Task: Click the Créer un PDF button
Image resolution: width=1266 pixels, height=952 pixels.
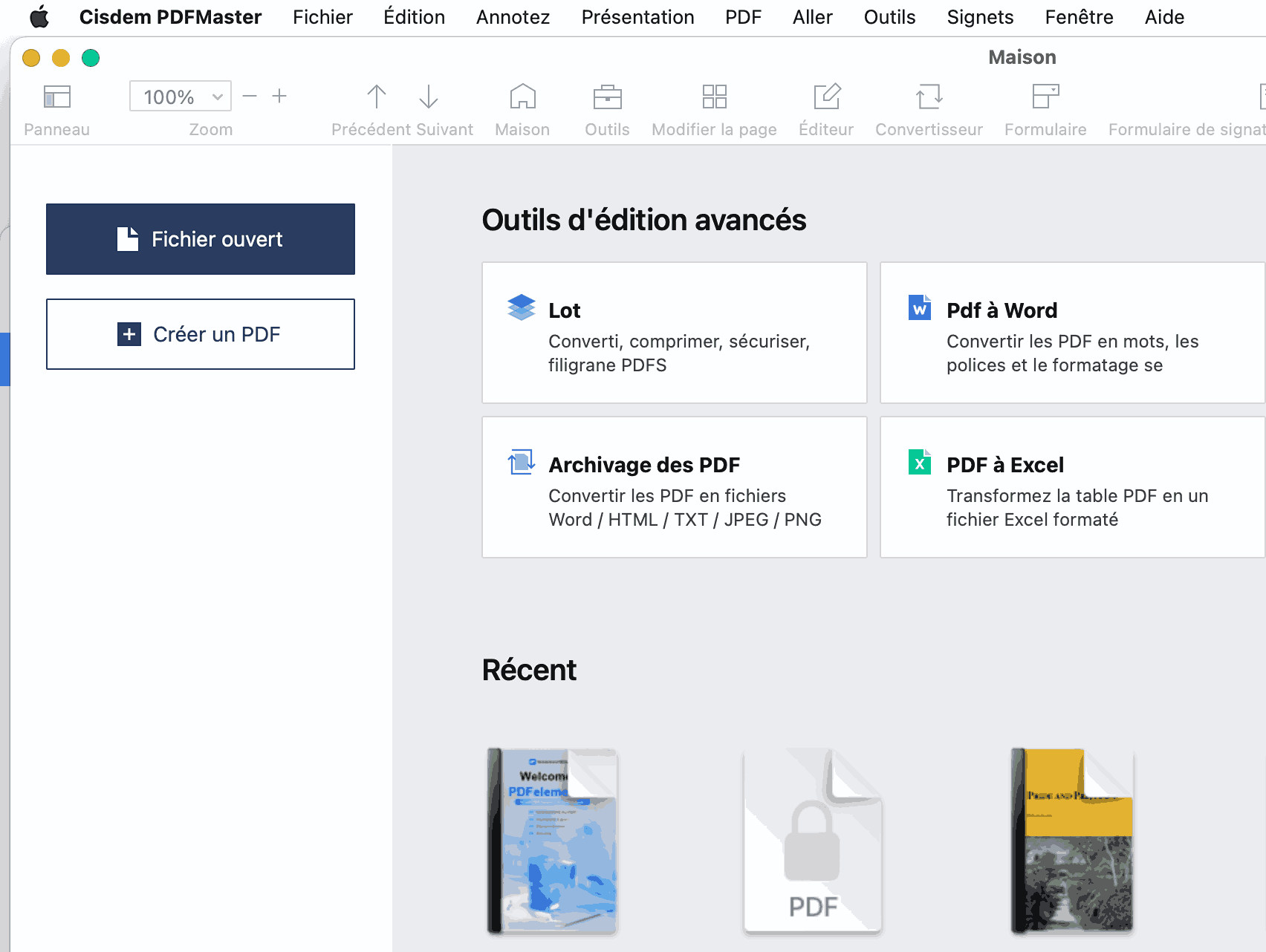Action: [201, 334]
